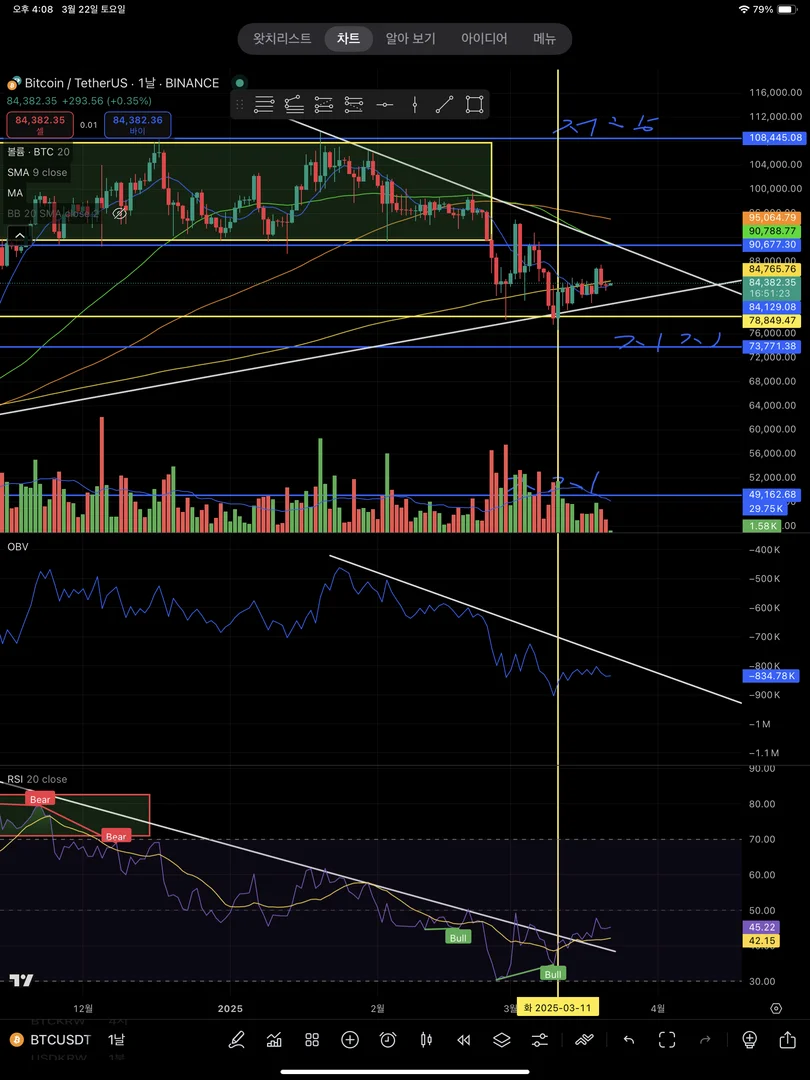Share the chart with share icon
Screen dimensions: 810x1080
(787, 1039)
